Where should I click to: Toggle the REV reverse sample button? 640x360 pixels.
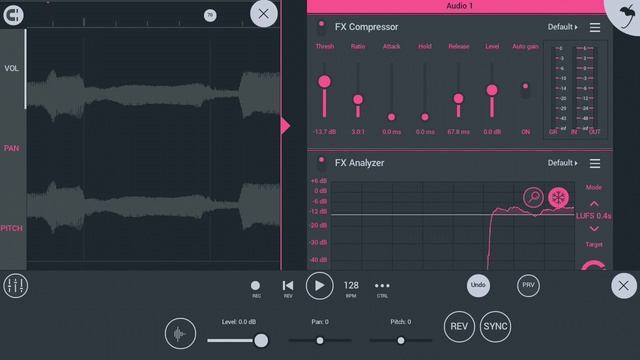pos(459,327)
